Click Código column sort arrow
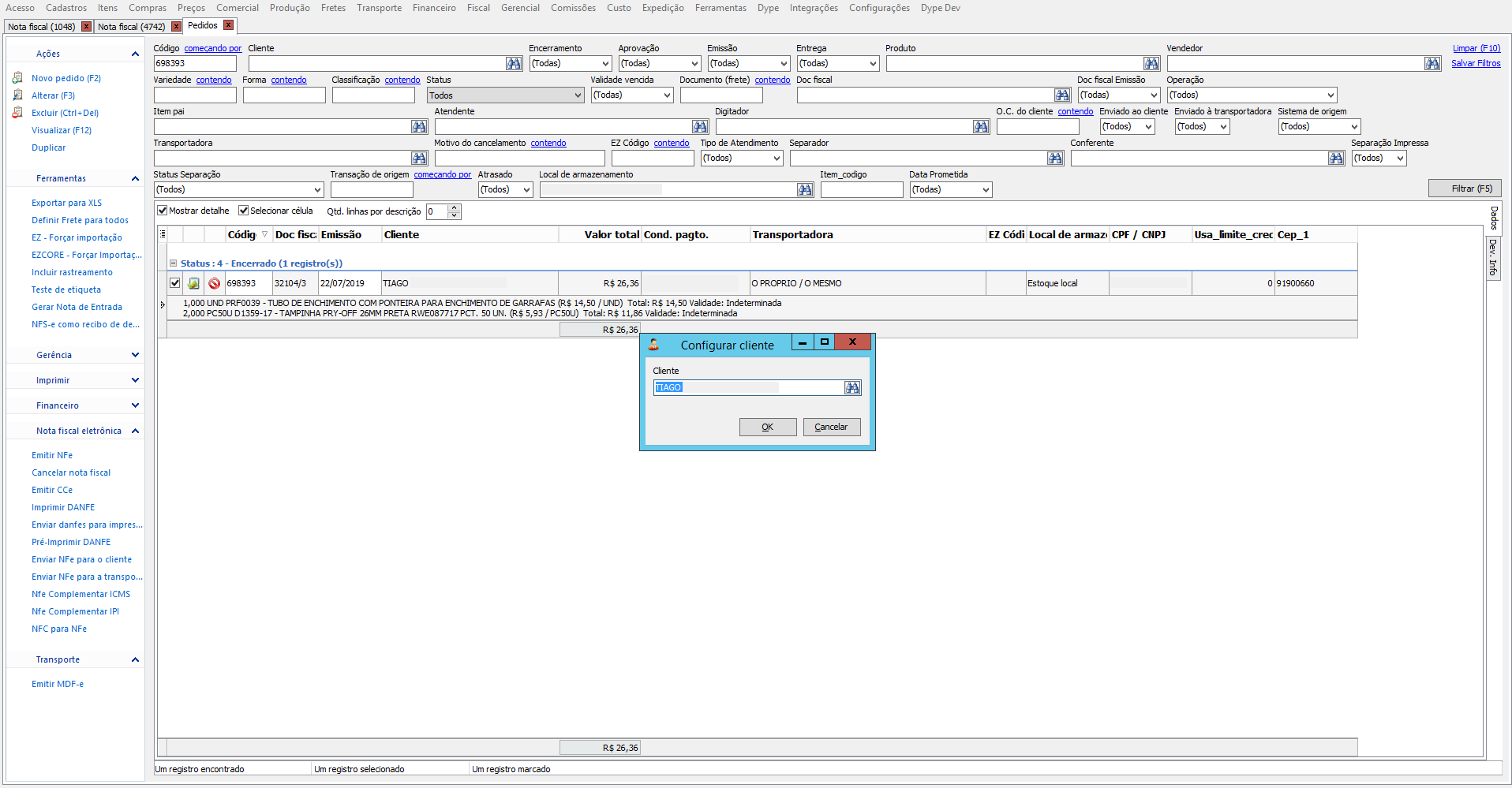 264,234
